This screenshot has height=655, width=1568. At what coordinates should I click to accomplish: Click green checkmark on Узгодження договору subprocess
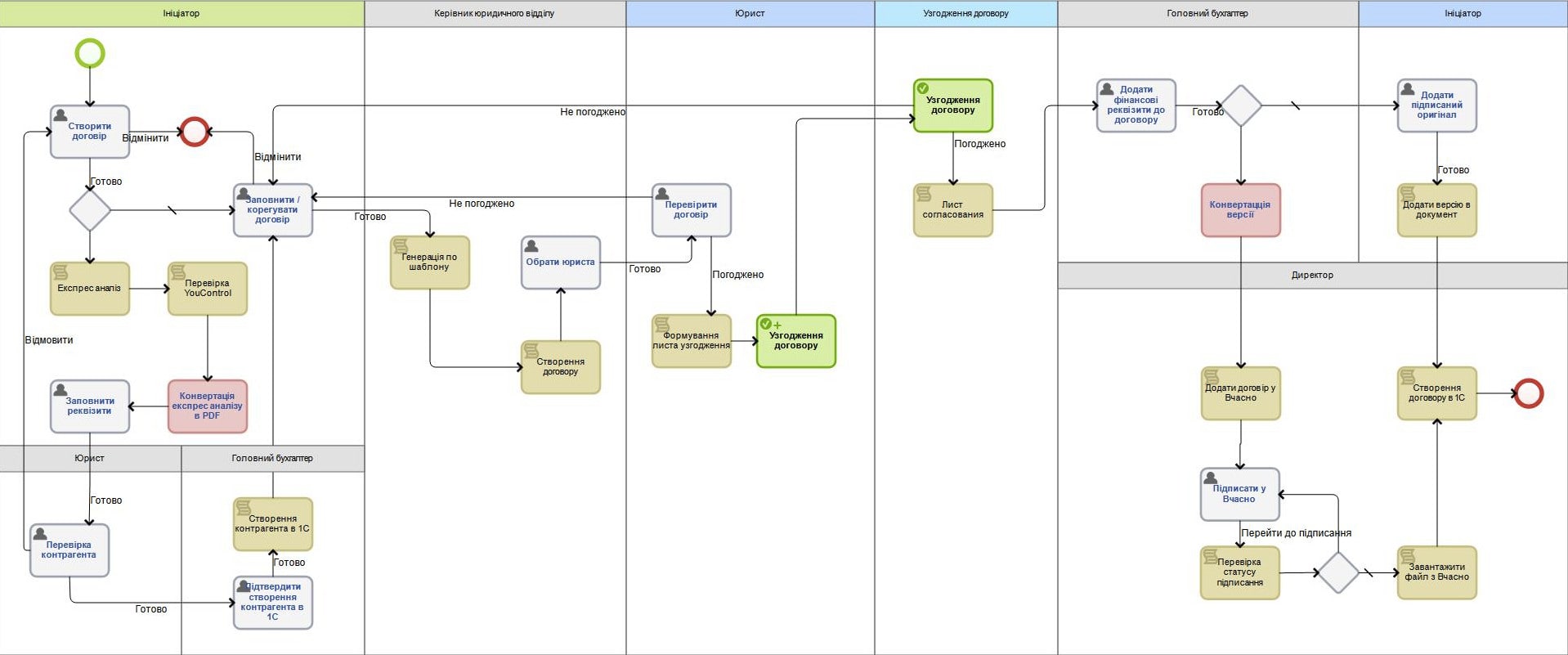pyautogui.click(x=923, y=88)
